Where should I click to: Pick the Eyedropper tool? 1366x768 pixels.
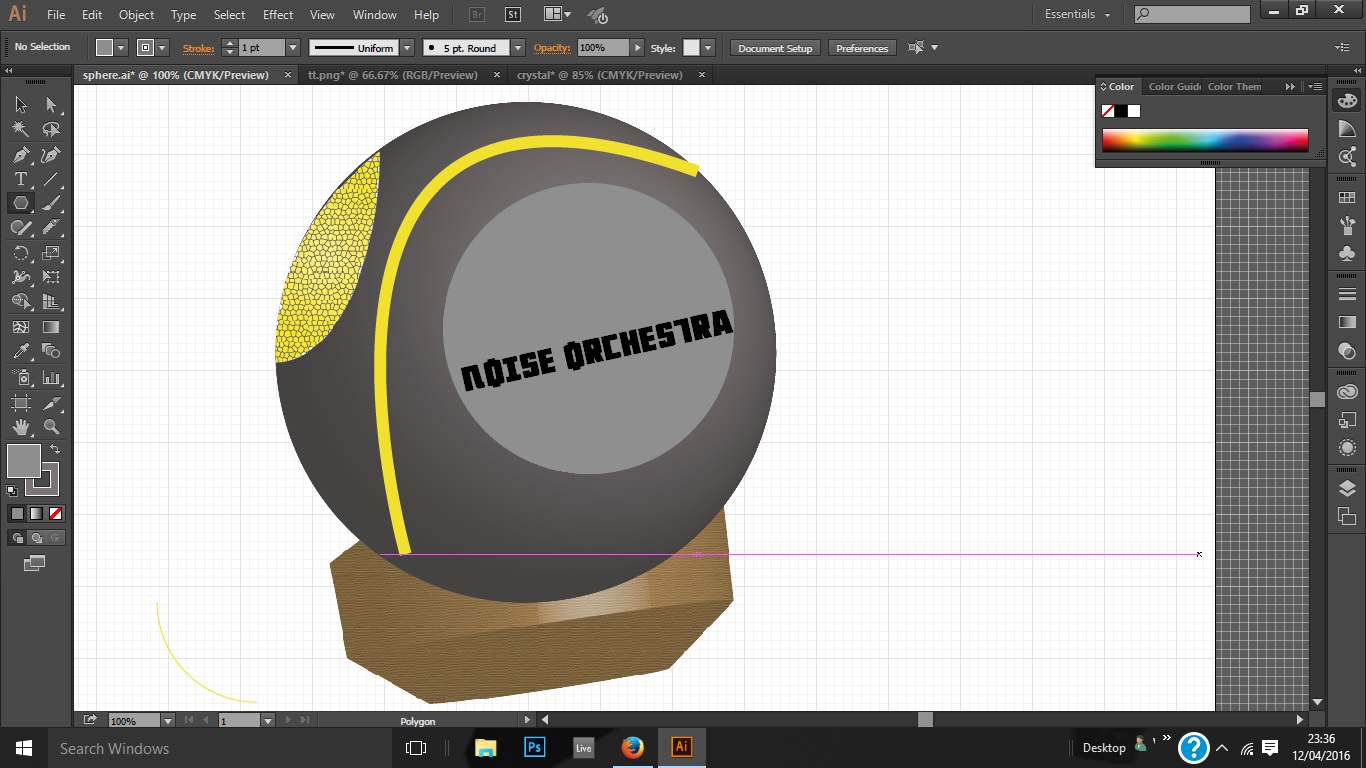click(20, 351)
